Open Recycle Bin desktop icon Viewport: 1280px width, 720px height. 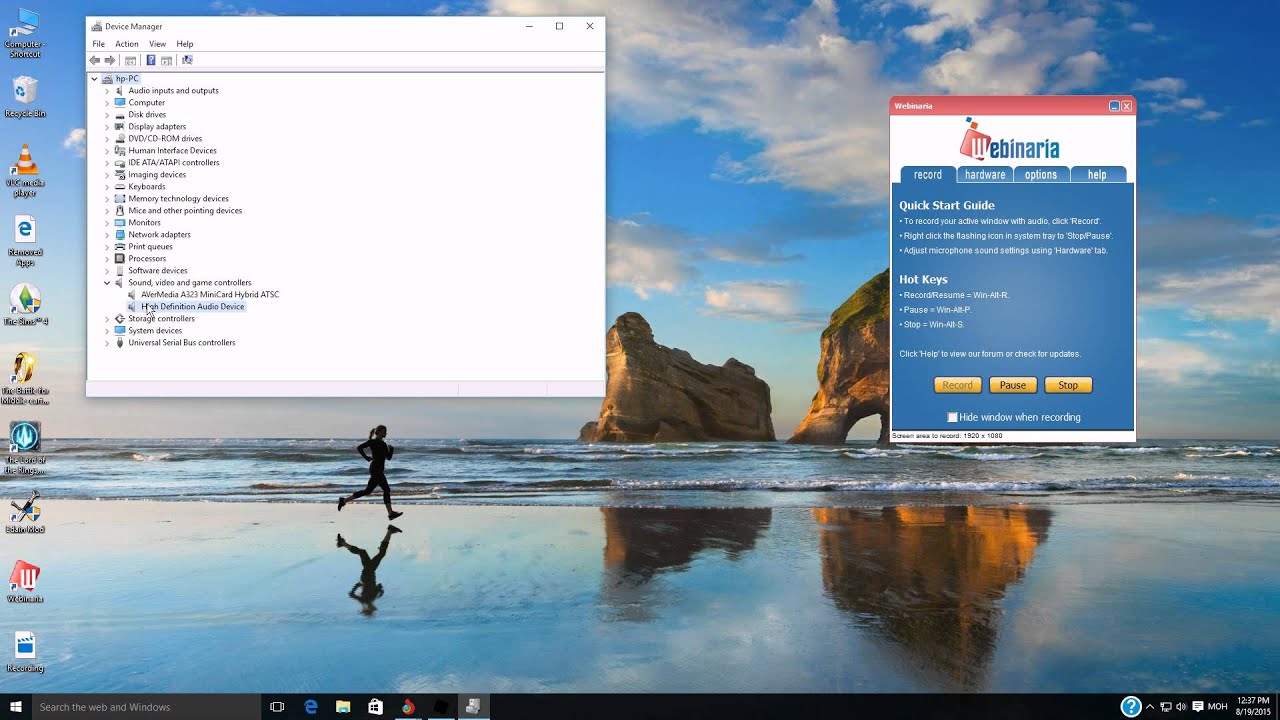coord(25,98)
